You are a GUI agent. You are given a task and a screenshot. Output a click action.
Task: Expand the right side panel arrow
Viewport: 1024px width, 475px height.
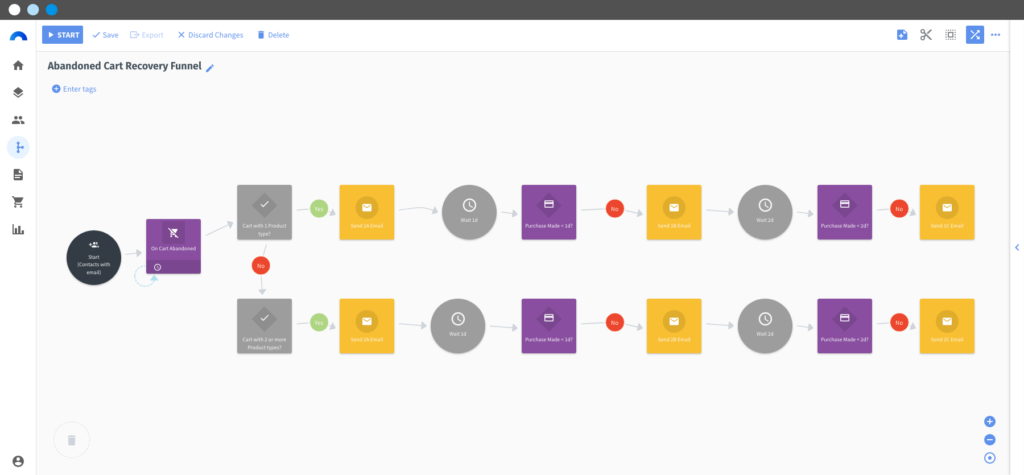pos(1017,247)
